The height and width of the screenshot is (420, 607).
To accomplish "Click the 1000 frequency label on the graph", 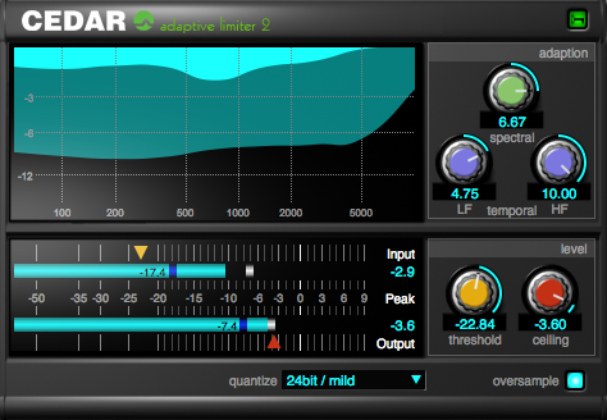I will coord(238,213).
